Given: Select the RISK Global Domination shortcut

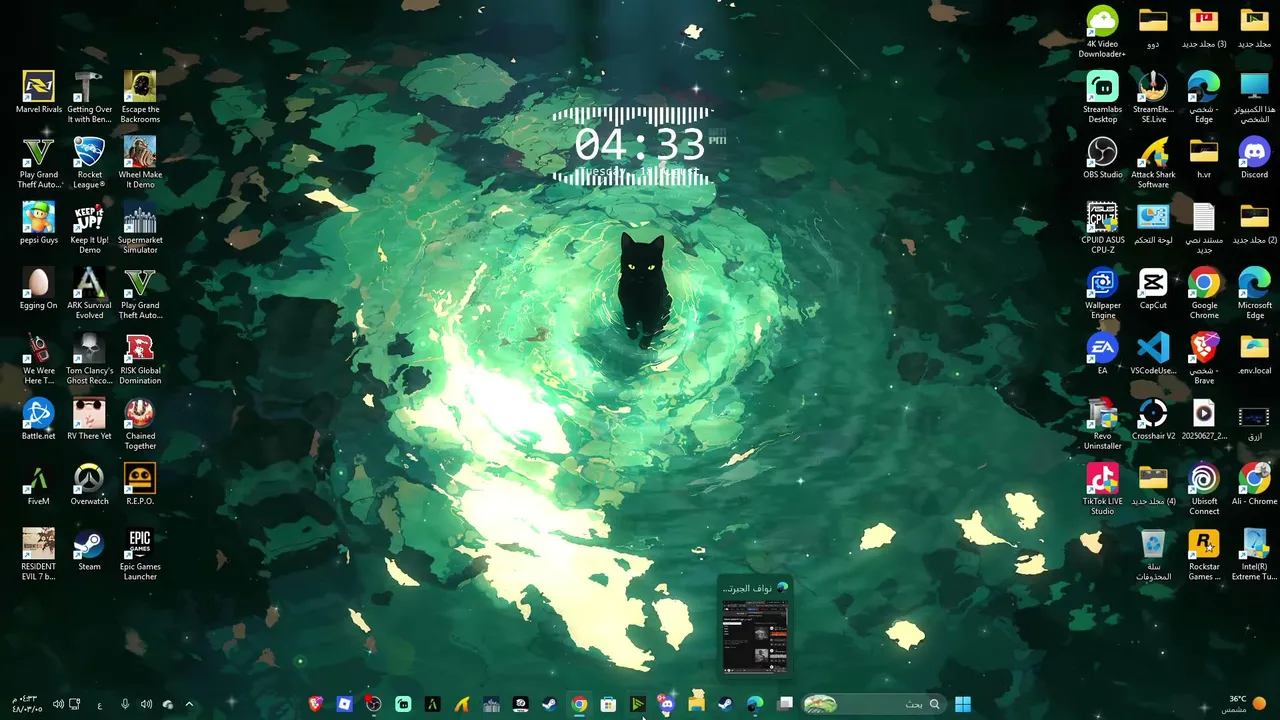Looking at the screenshot, I should coord(140,359).
